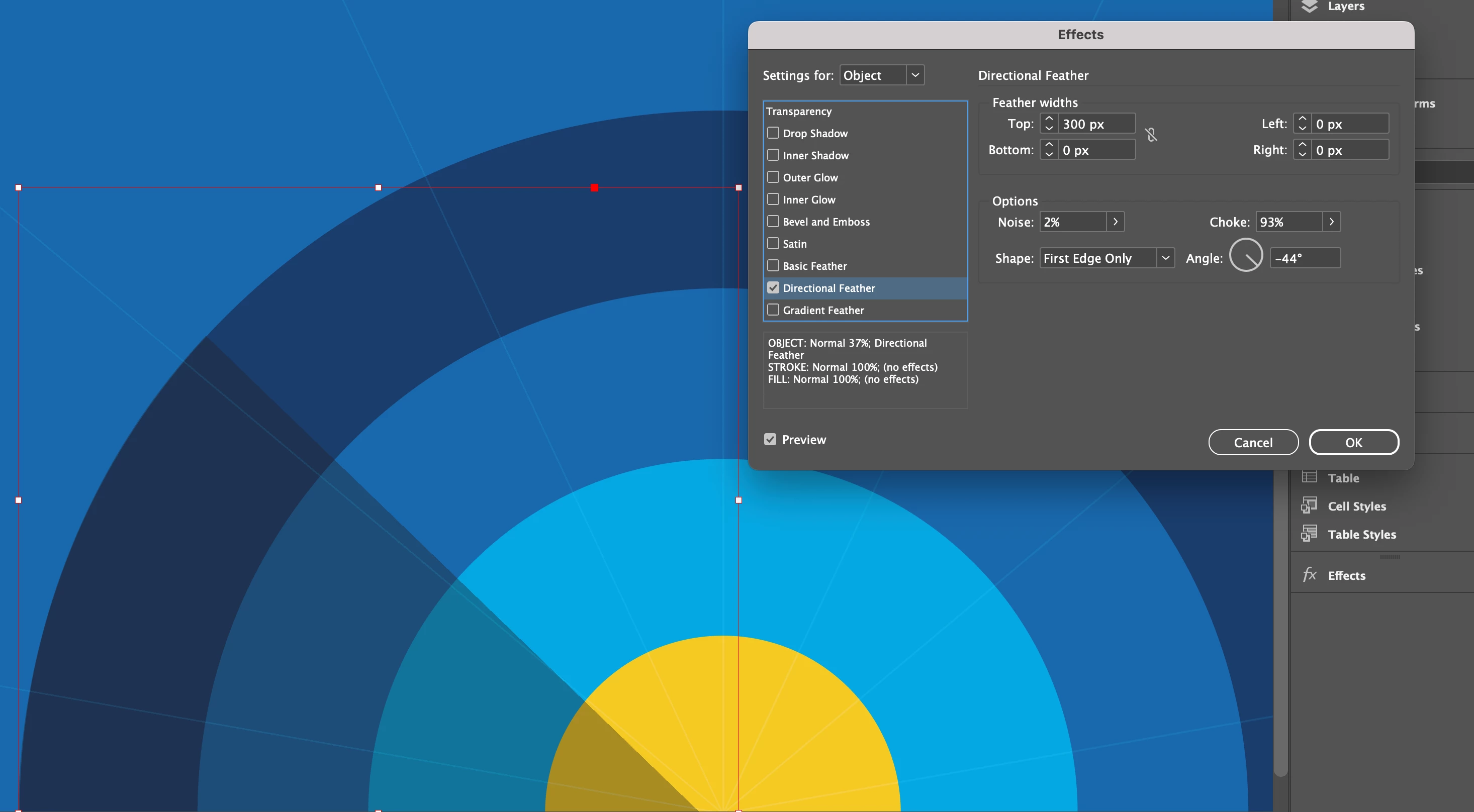Enable the Gradient Feather checkbox
Viewport: 1474px width, 812px height.
[773, 310]
